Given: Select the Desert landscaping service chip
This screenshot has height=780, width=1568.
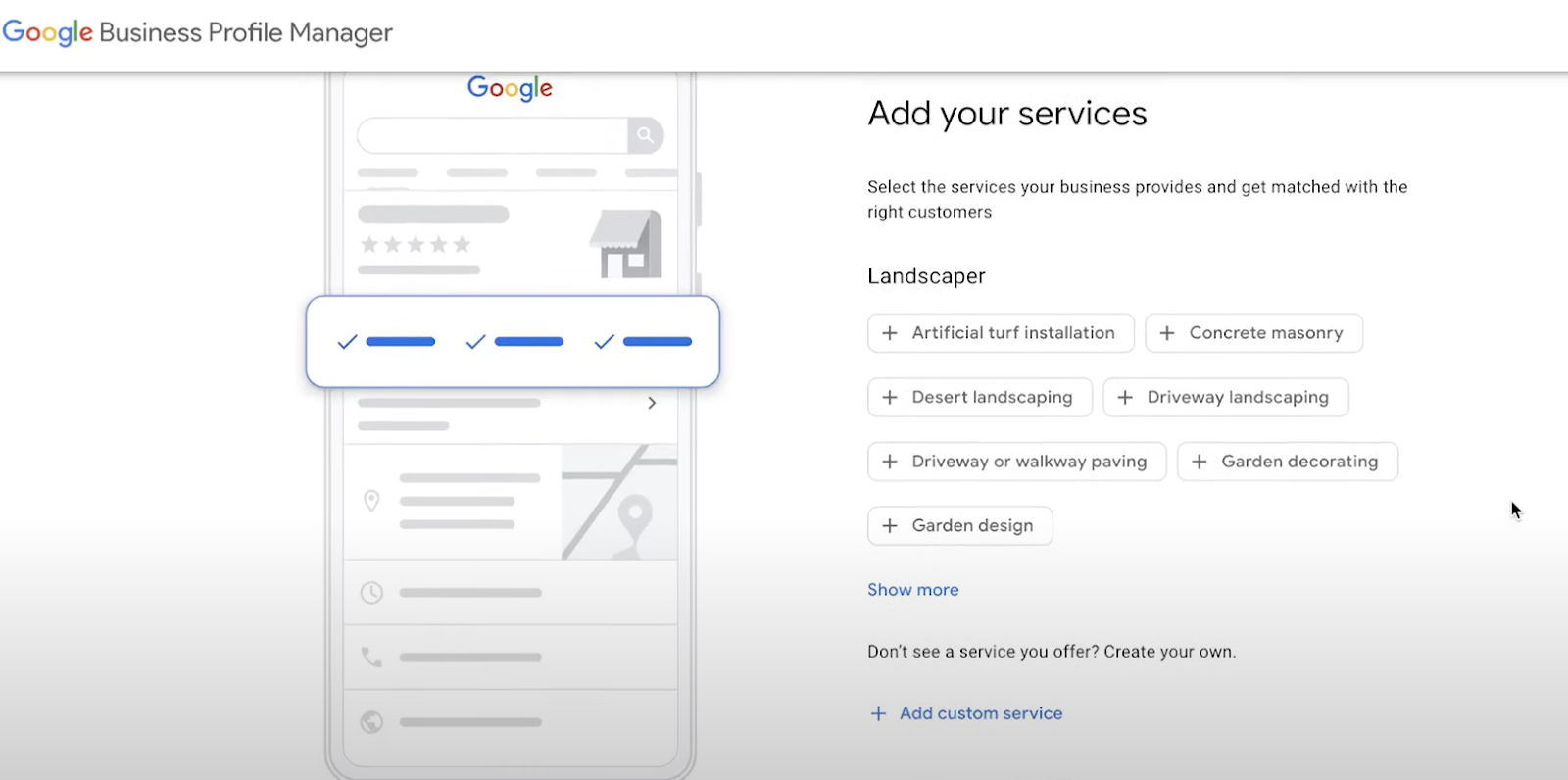Looking at the screenshot, I should coord(980,397).
